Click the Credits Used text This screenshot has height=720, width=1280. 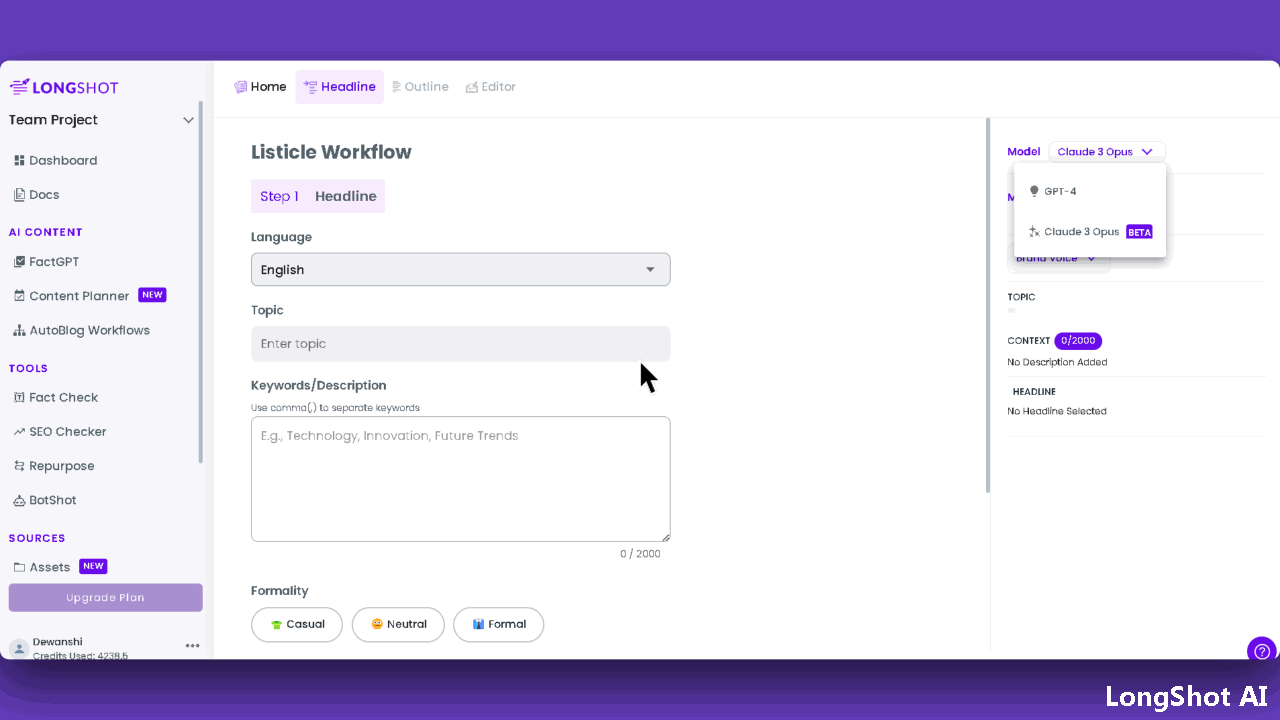pyautogui.click(x=80, y=656)
